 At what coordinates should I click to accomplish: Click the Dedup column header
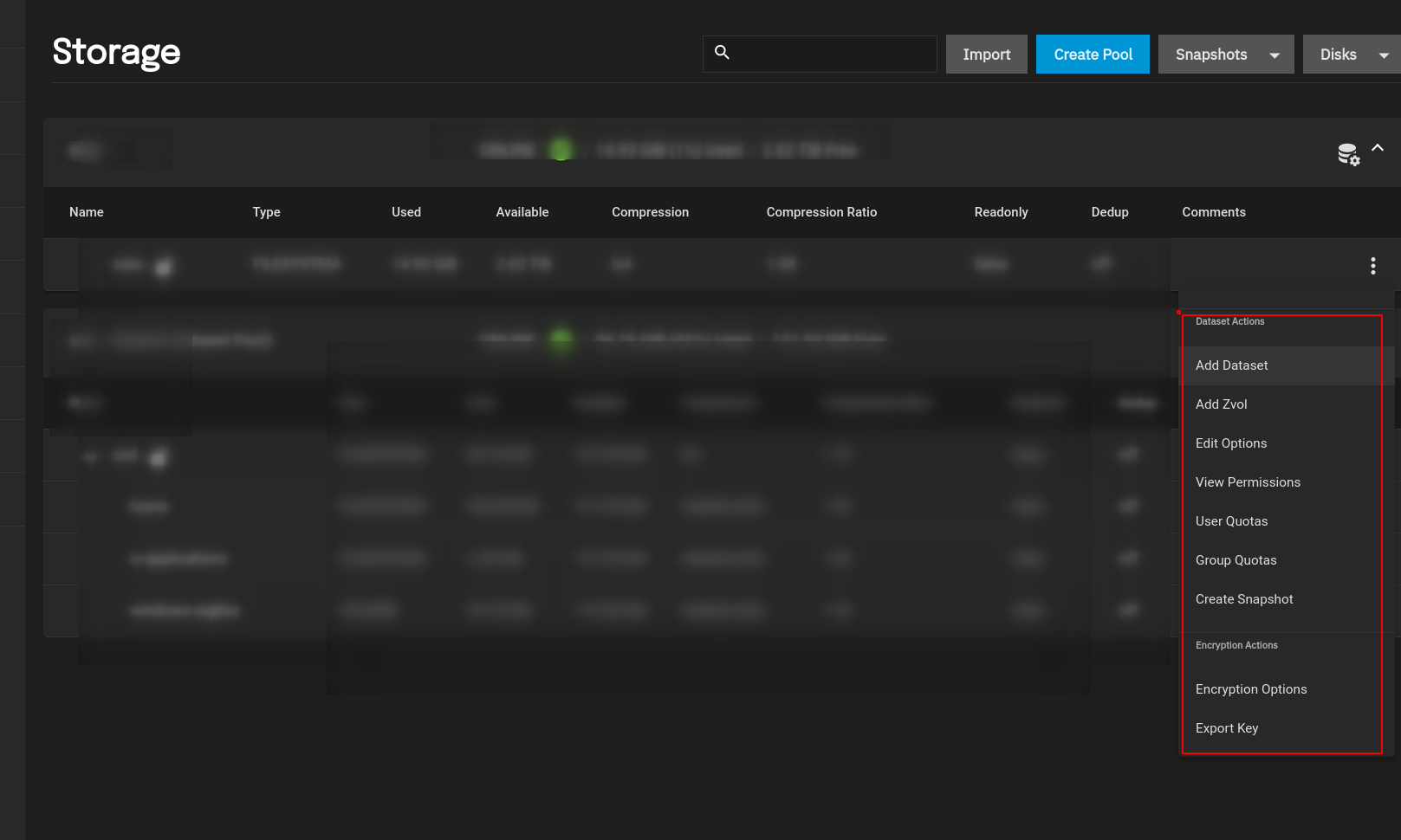pos(1110,212)
